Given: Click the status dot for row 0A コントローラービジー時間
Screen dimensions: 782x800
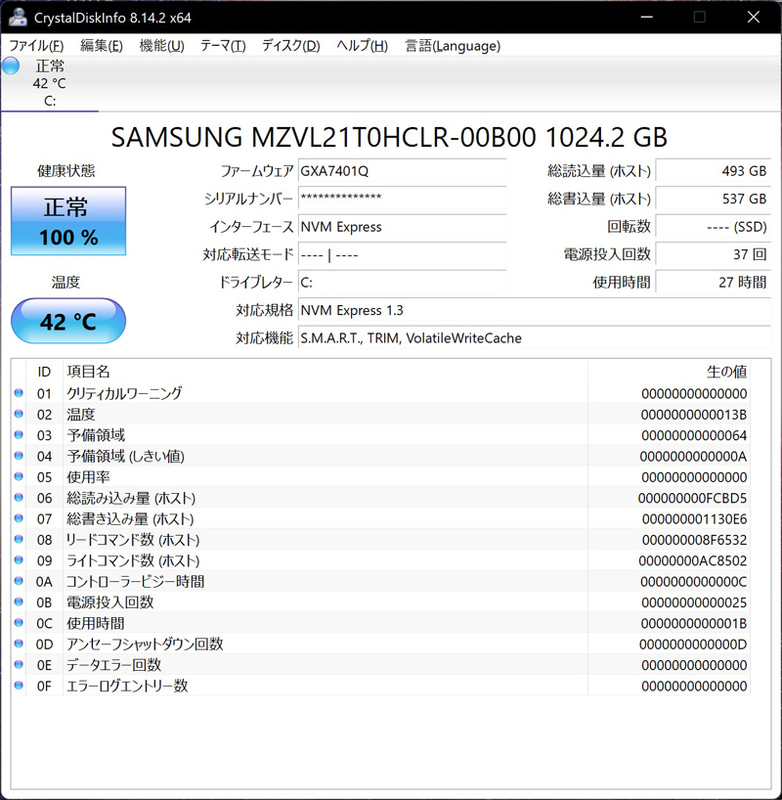Looking at the screenshot, I should click(19, 581).
